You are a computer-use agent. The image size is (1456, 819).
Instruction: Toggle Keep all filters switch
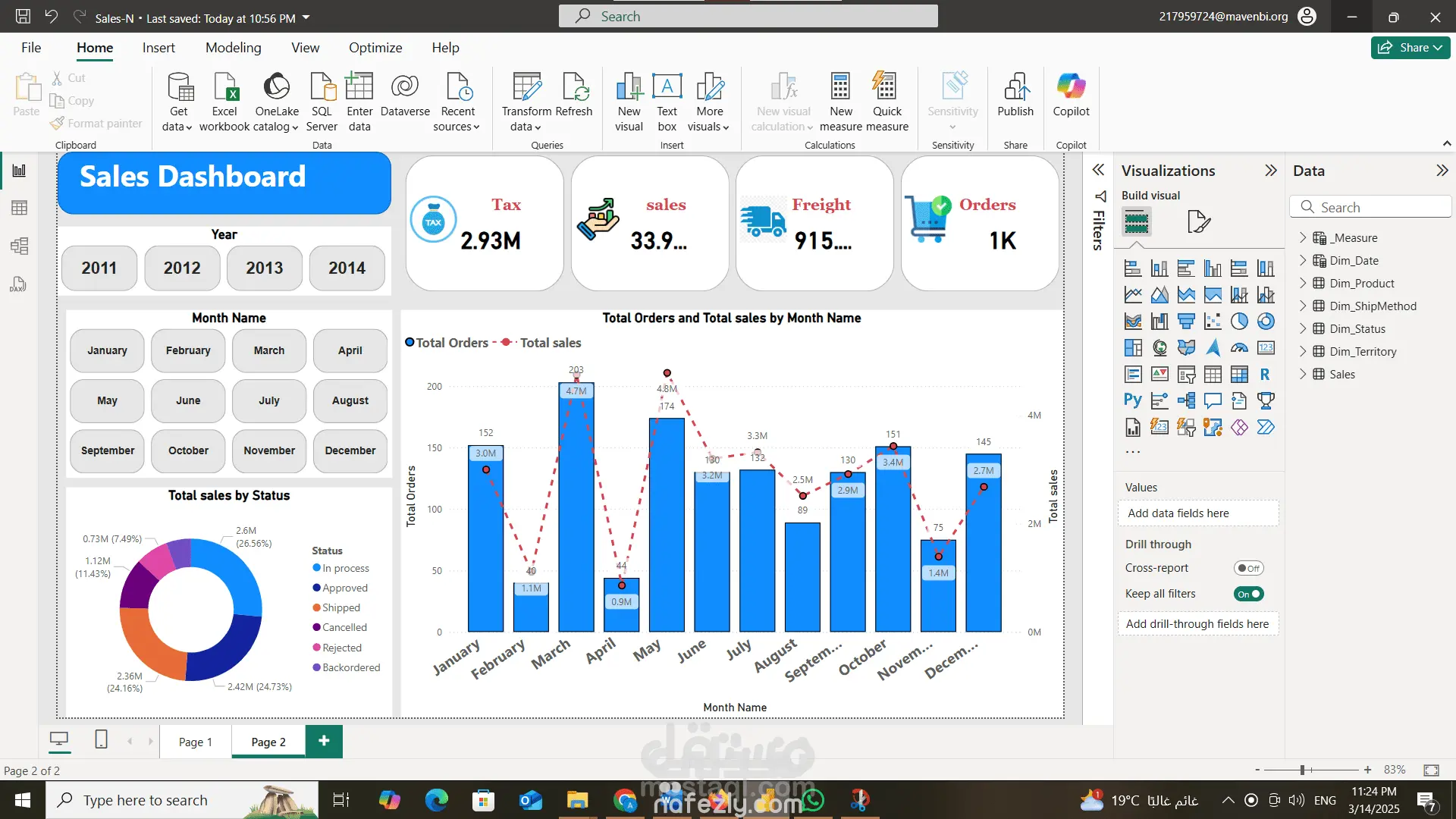click(1248, 594)
